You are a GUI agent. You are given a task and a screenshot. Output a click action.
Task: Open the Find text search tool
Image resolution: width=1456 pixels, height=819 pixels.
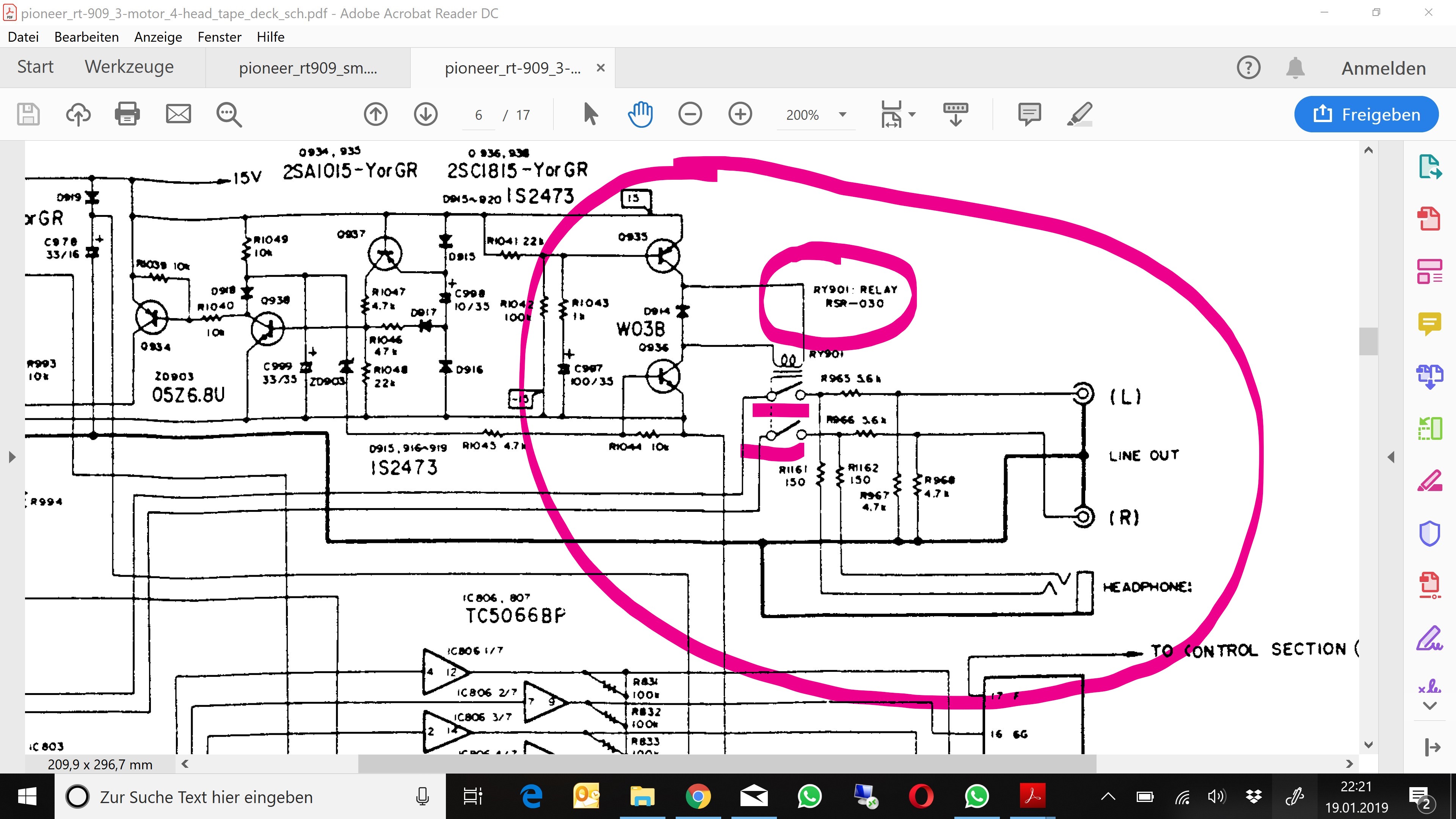229,114
